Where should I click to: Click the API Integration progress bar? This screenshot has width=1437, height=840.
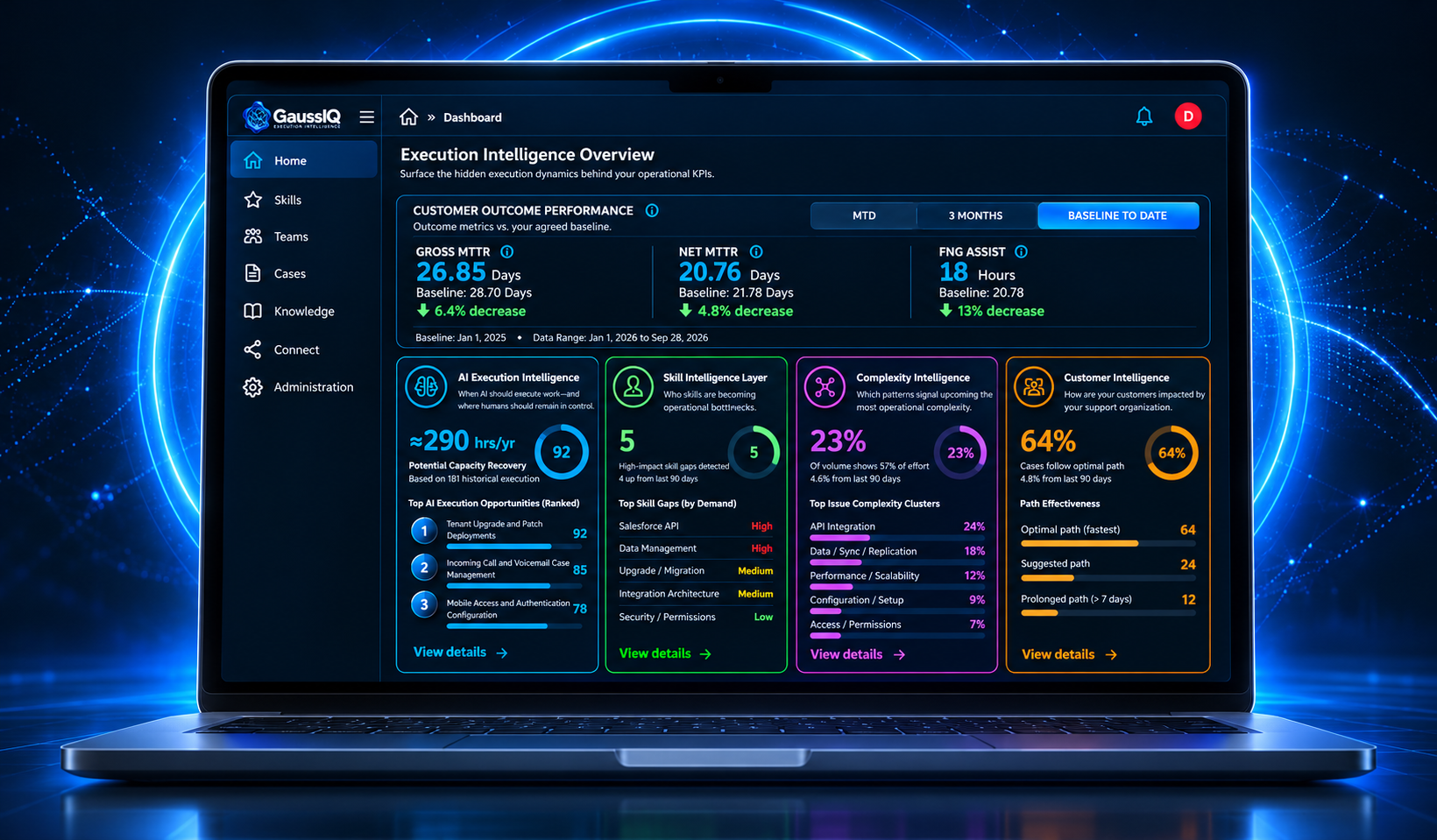coord(897,538)
